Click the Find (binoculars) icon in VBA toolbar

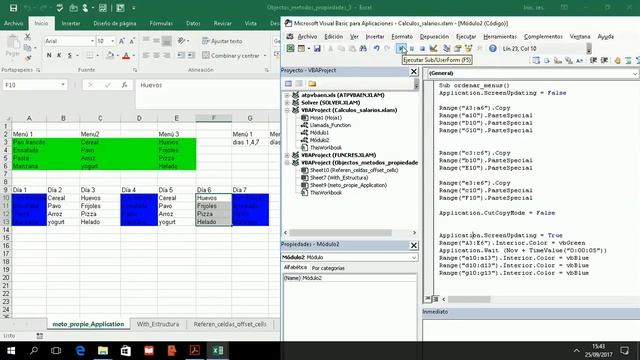click(x=363, y=49)
